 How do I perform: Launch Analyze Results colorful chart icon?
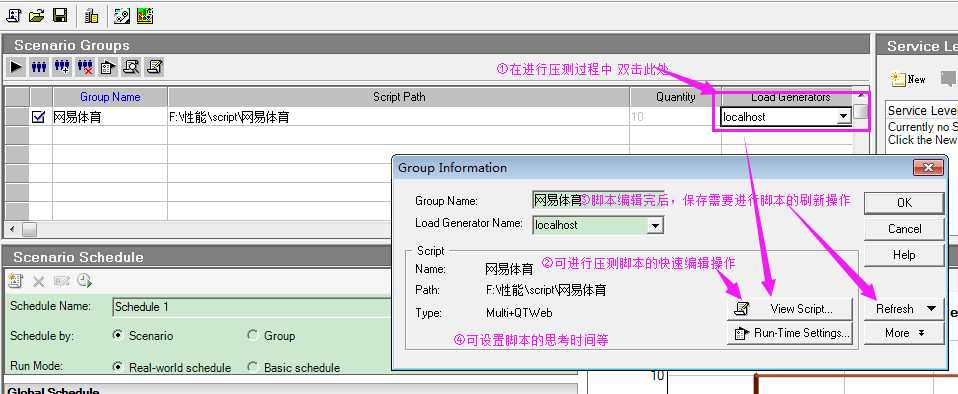pos(145,15)
